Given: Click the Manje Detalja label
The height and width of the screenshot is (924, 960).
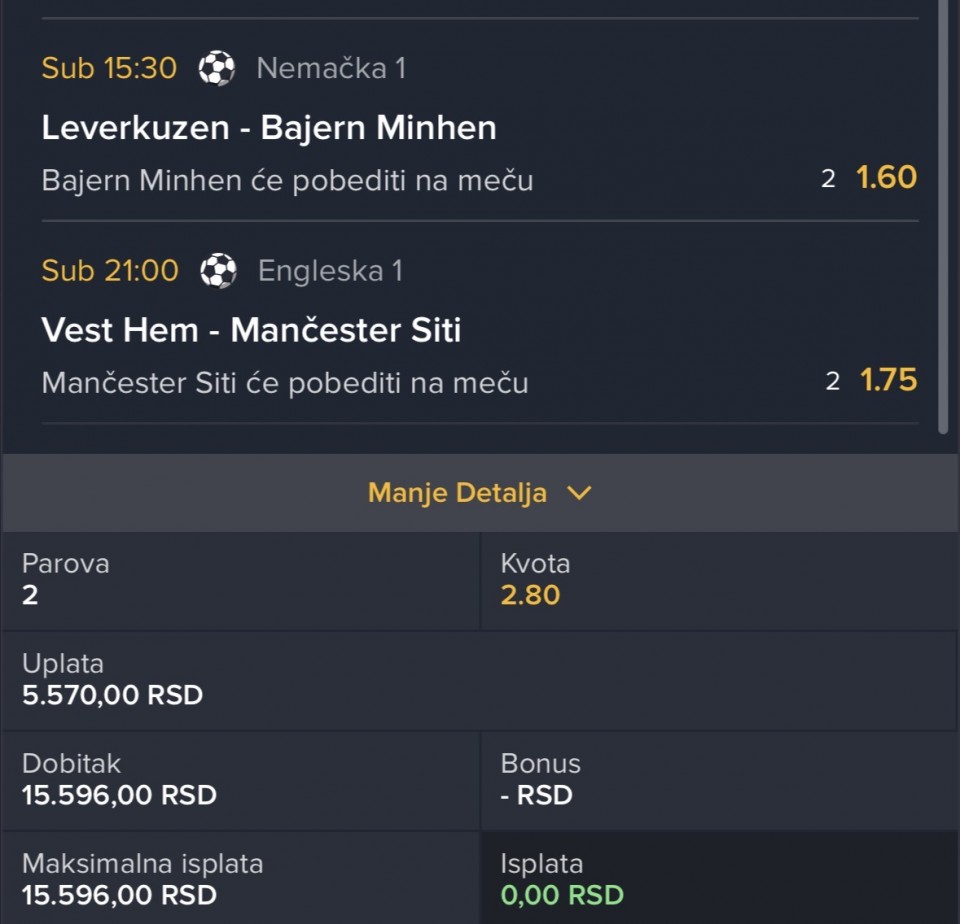Looking at the screenshot, I should [x=457, y=493].
